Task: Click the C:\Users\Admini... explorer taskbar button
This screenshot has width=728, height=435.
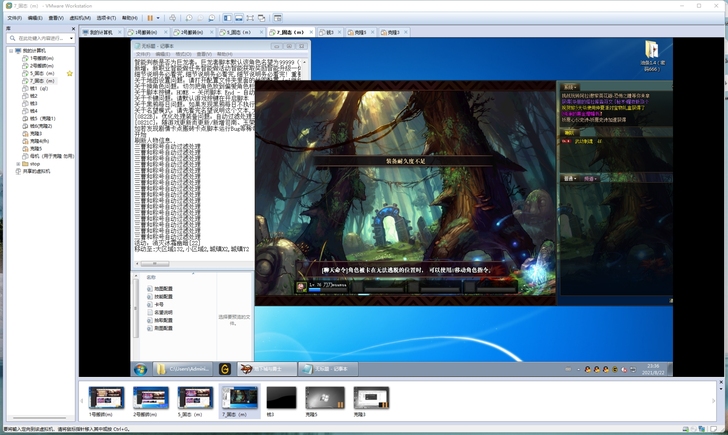Action: coord(183,369)
